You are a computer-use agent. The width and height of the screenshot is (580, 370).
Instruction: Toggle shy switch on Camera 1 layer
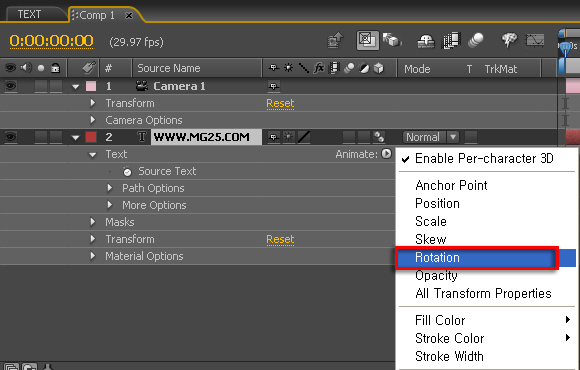pos(274,86)
